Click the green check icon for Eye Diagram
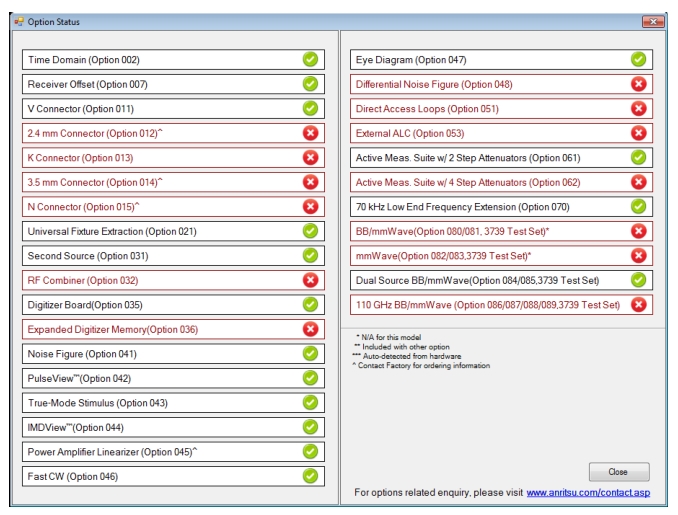The width and height of the screenshot is (678, 515). (638, 59)
